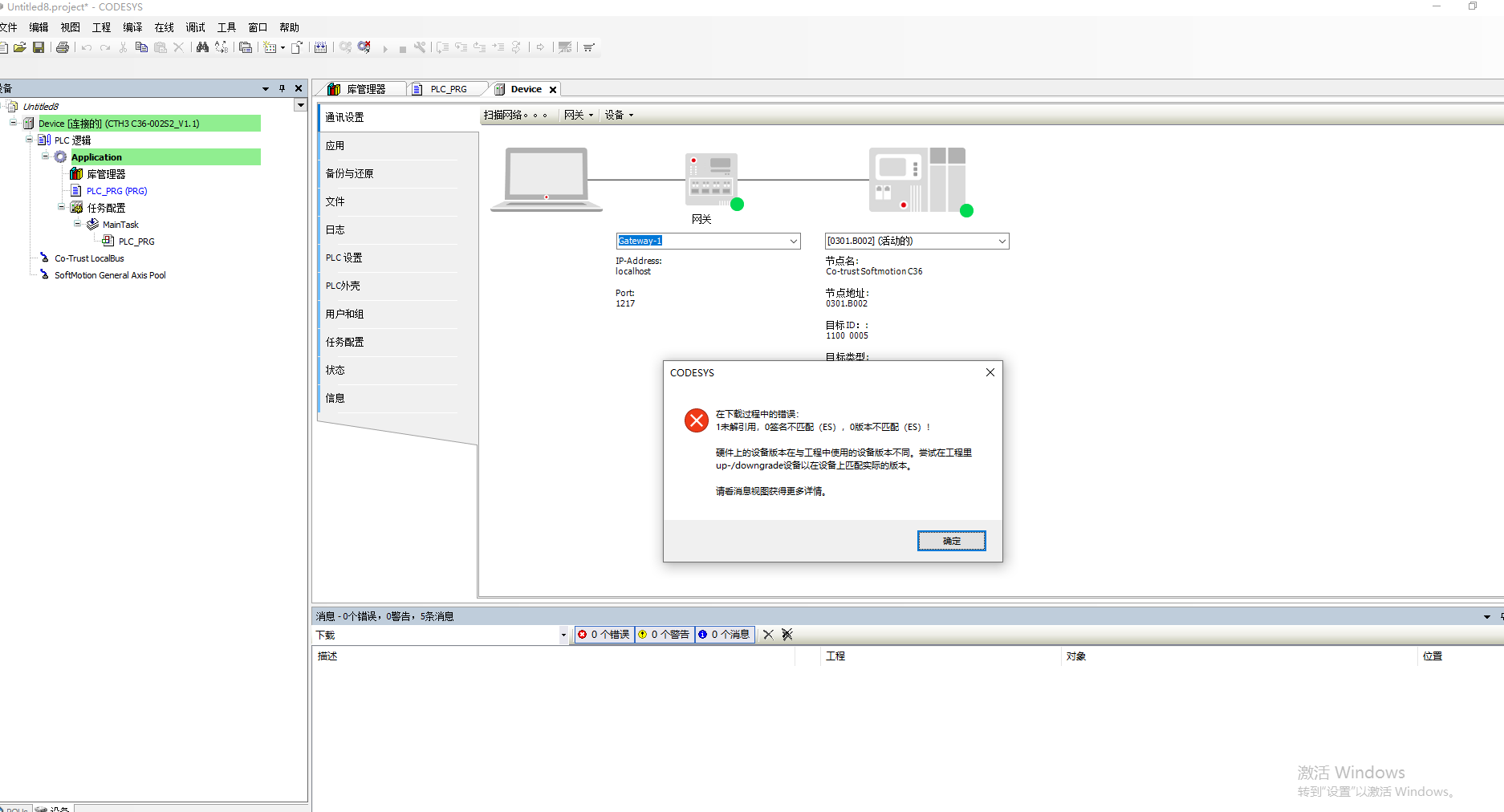This screenshot has width=1504, height=812.
Task: Collapse the MainTask tree node
Action: point(78,224)
